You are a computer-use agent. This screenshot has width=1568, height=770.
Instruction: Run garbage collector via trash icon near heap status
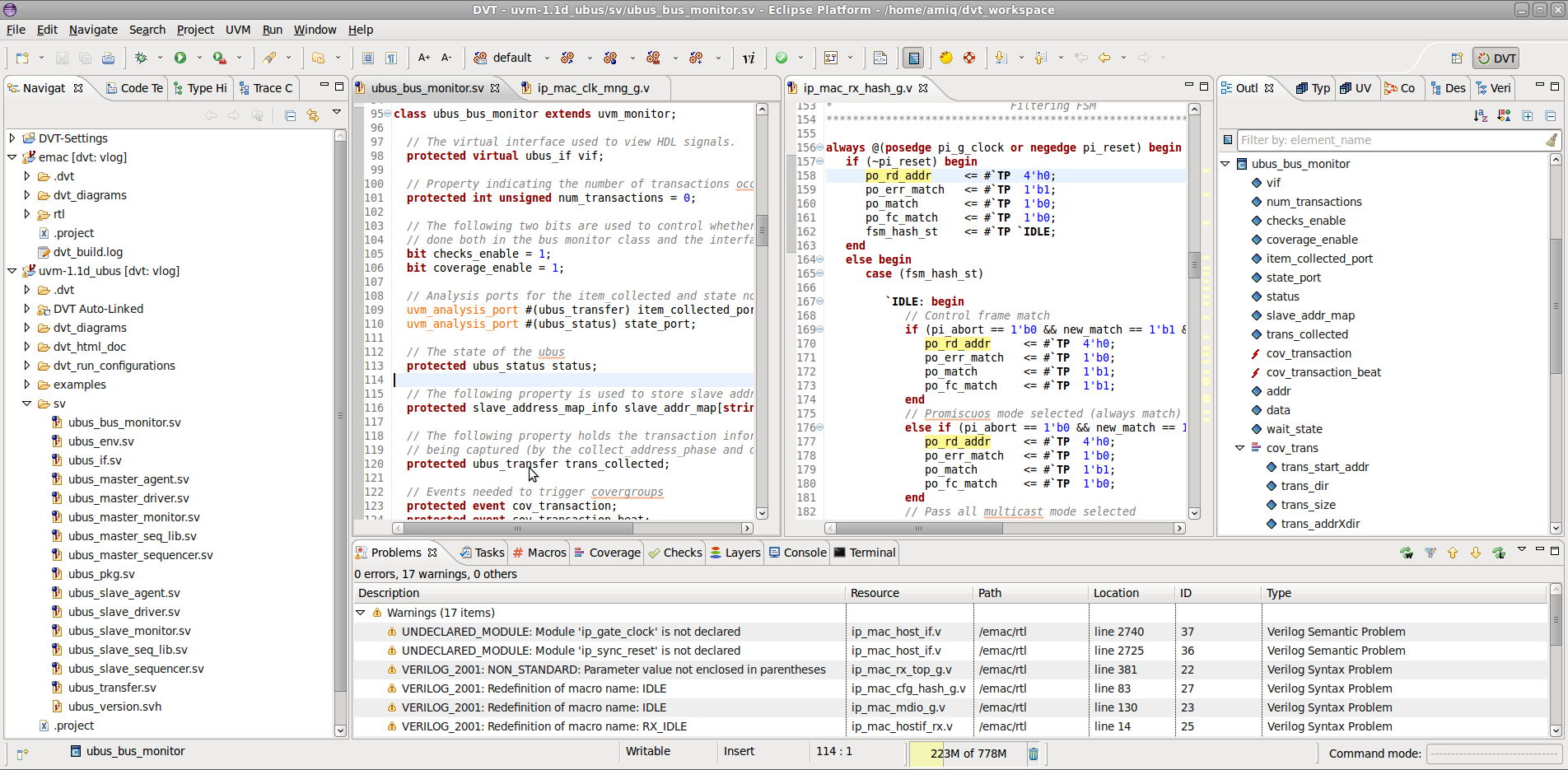(x=1034, y=754)
